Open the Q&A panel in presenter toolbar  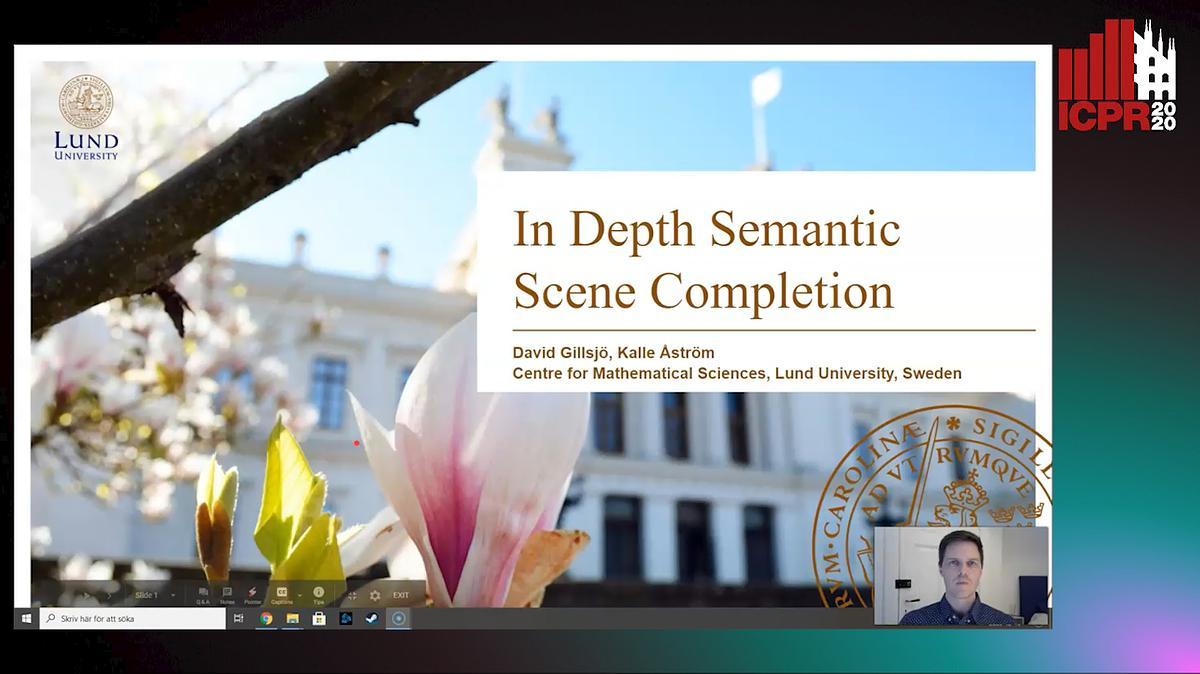pyautogui.click(x=203, y=595)
